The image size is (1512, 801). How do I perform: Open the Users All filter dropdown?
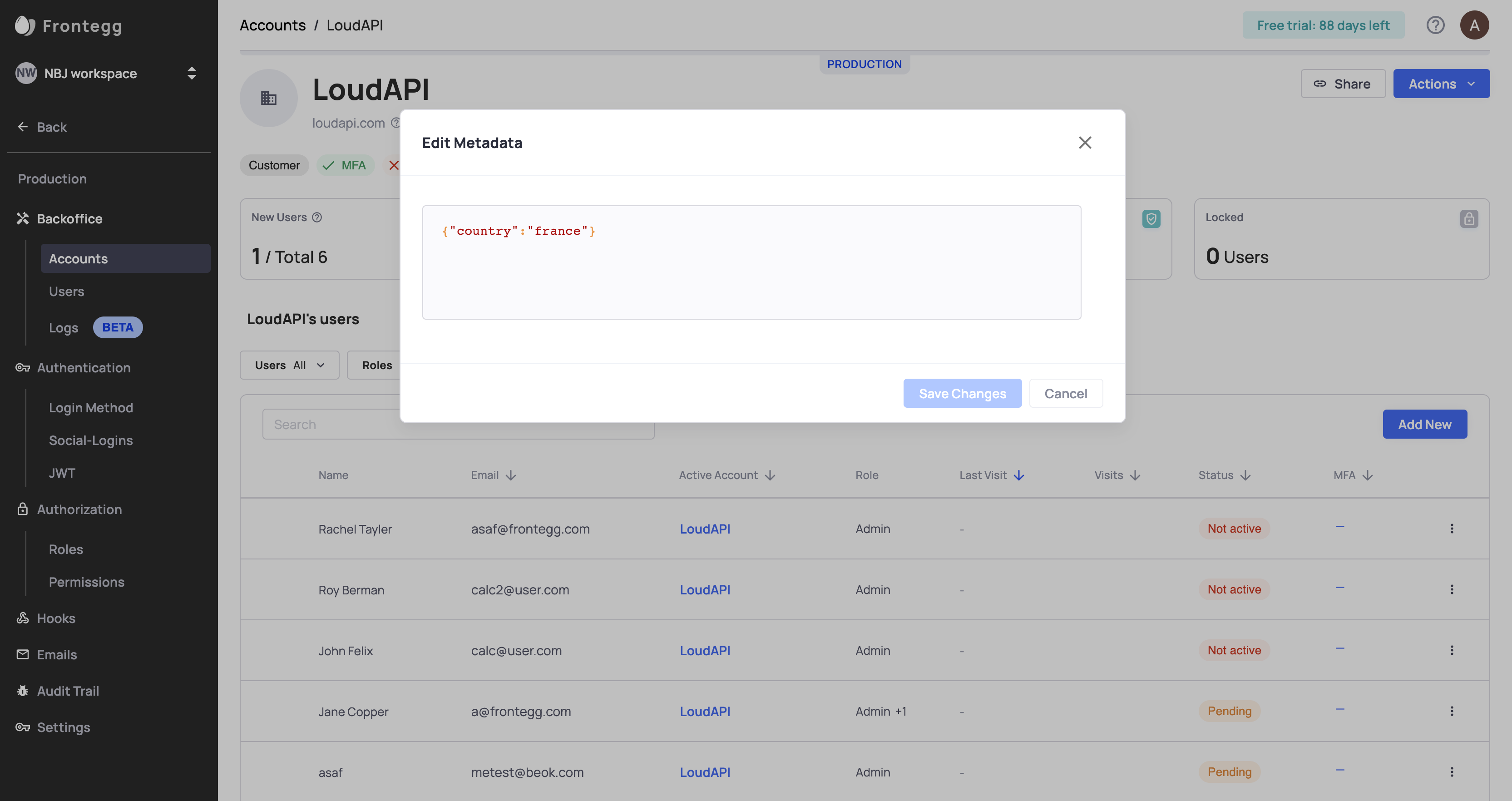click(289, 365)
